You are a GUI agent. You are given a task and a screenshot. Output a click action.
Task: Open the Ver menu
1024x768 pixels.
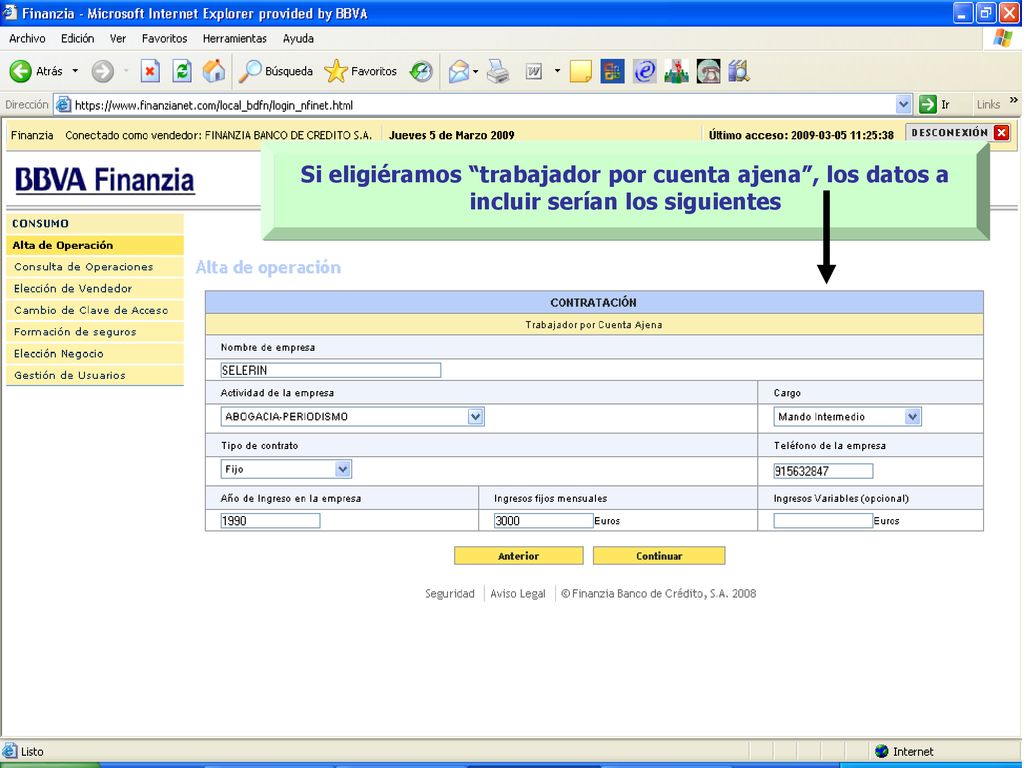(x=118, y=39)
